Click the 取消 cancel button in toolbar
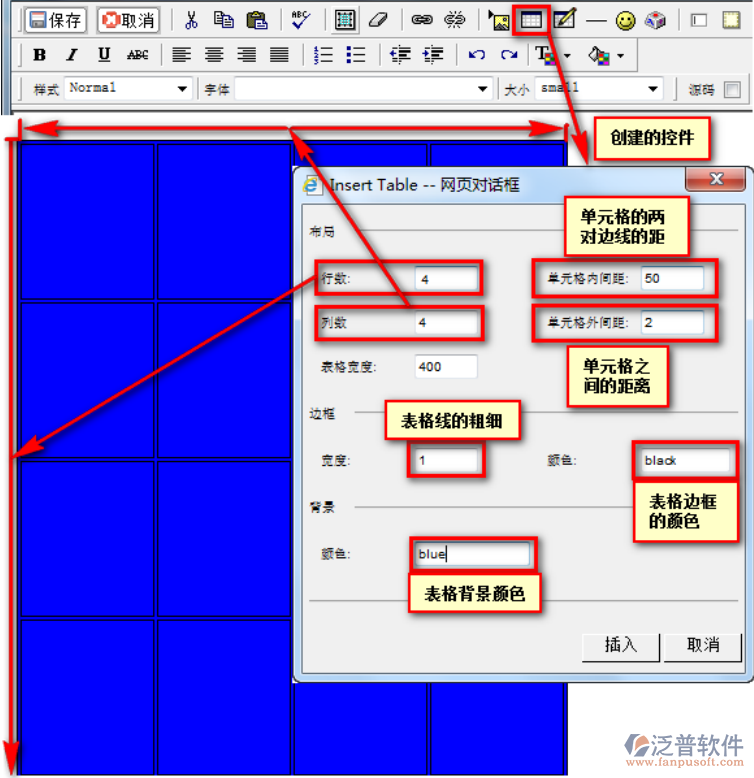 [x=128, y=20]
